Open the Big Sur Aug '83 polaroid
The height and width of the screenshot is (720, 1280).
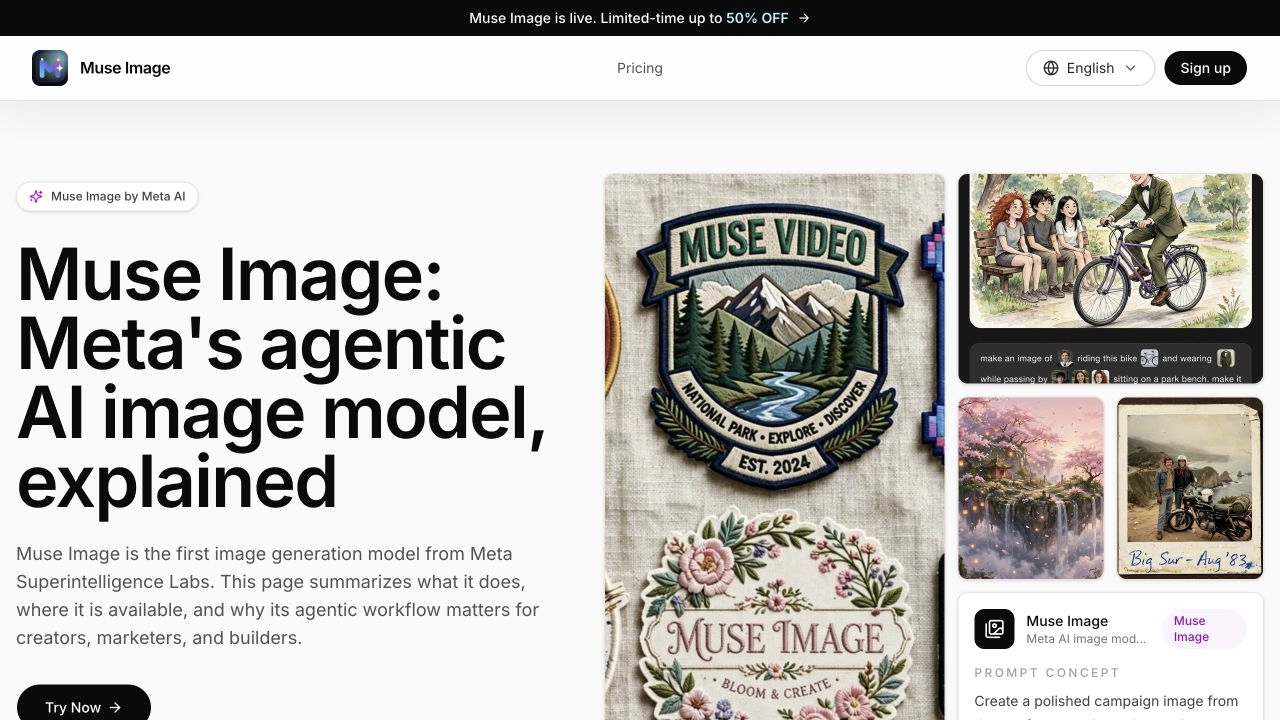click(1190, 488)
